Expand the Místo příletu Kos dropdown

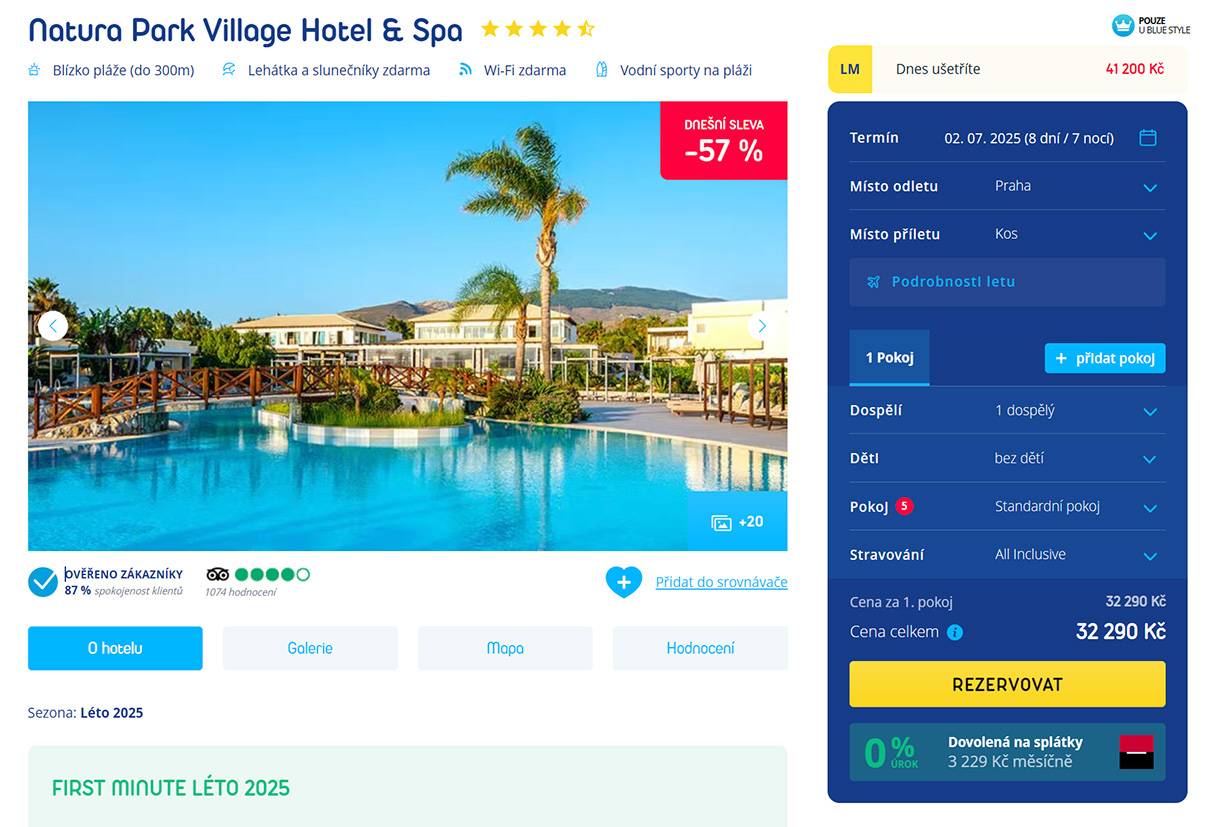click(x=1007, y=234)
